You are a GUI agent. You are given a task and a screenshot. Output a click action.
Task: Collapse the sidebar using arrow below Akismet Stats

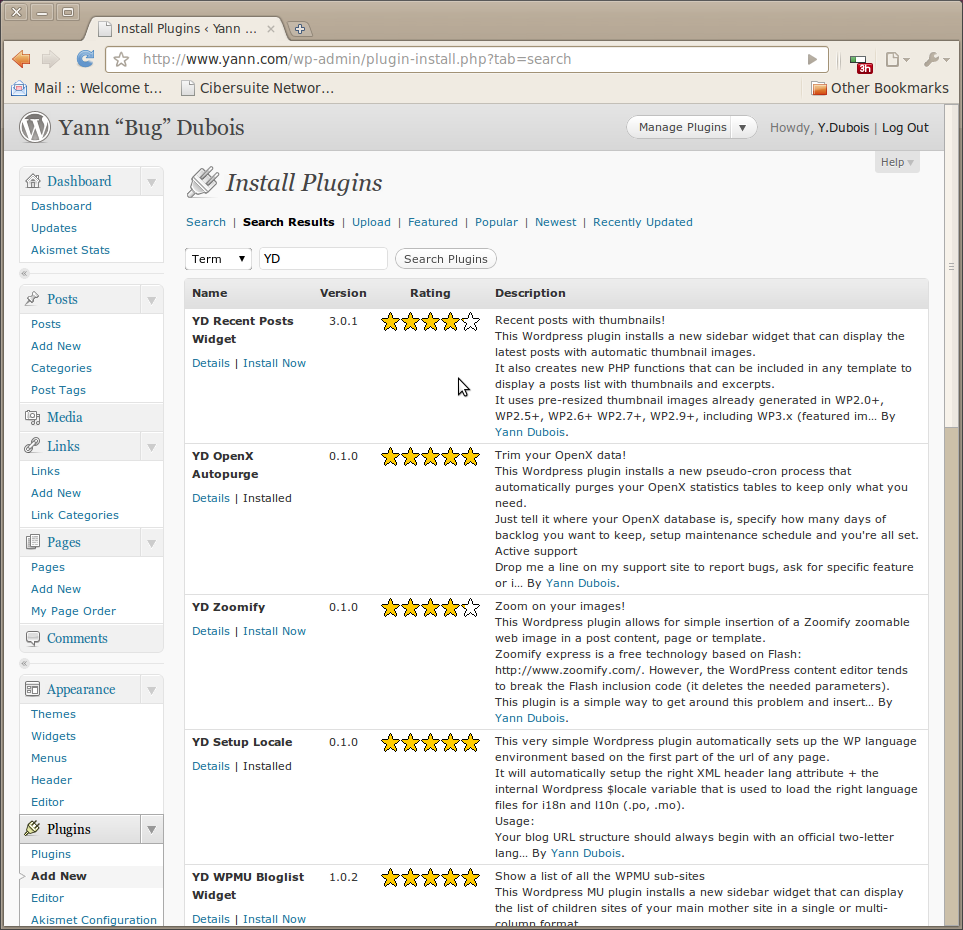tap(25, 273)
